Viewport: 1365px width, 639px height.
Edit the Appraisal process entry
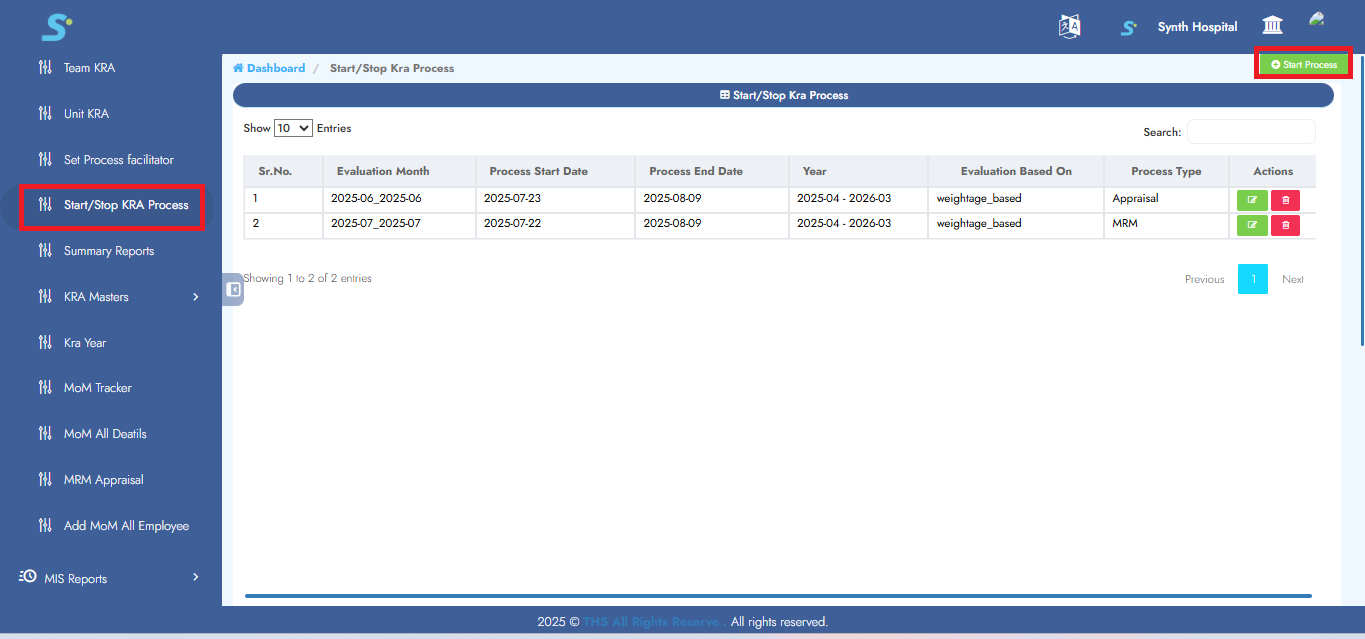click(1252, 199)
